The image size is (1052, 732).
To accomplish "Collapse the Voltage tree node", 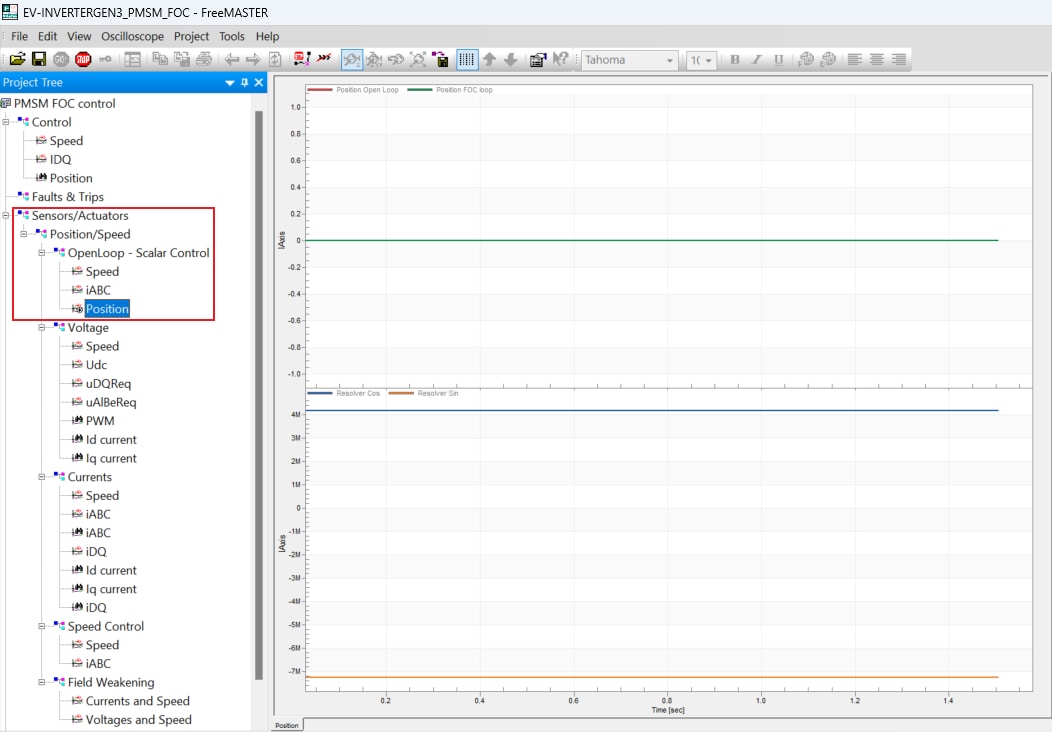I will [x=43, y=328].
